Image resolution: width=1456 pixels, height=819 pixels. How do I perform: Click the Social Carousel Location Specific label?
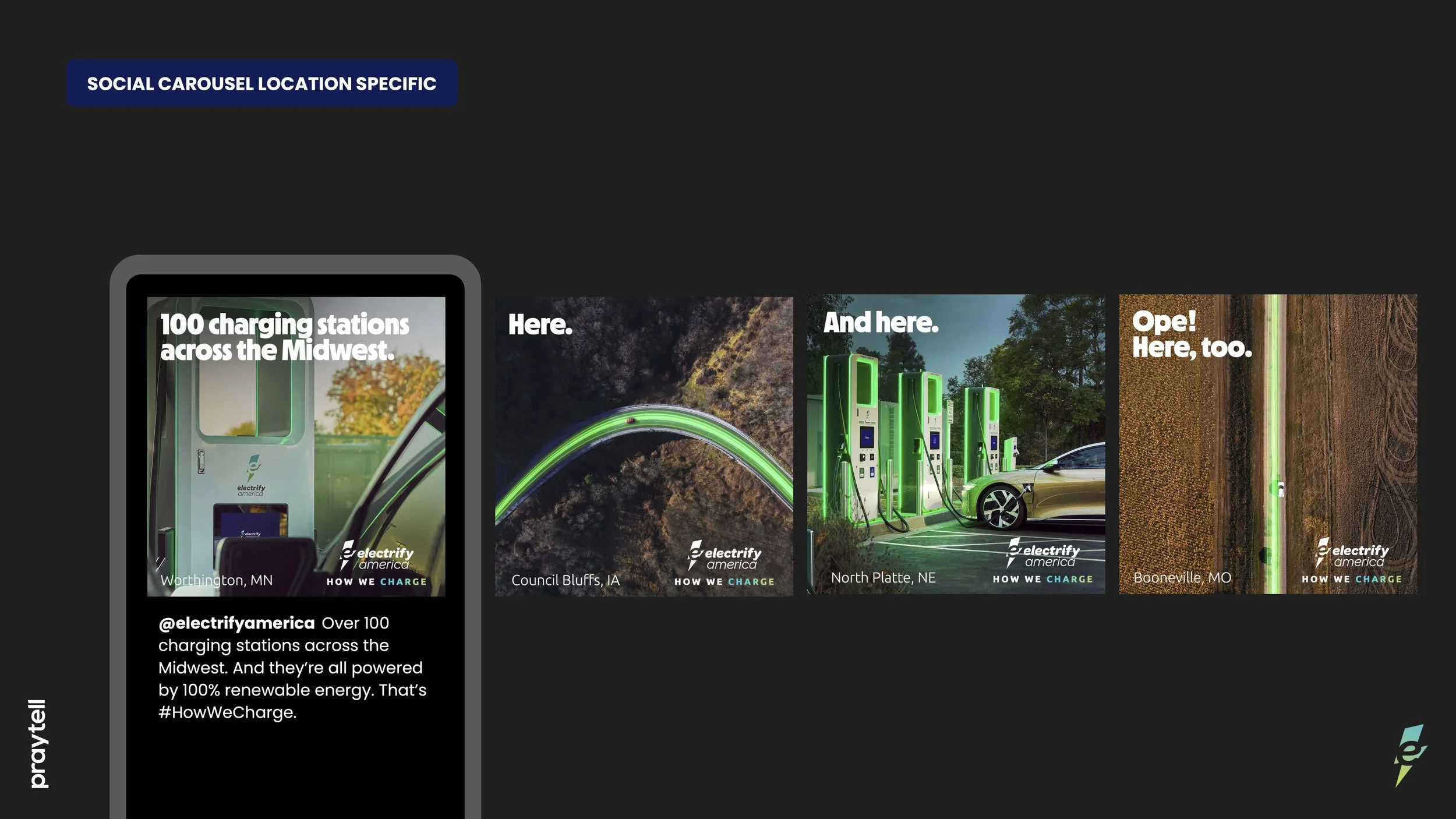(x=261, y=84)
